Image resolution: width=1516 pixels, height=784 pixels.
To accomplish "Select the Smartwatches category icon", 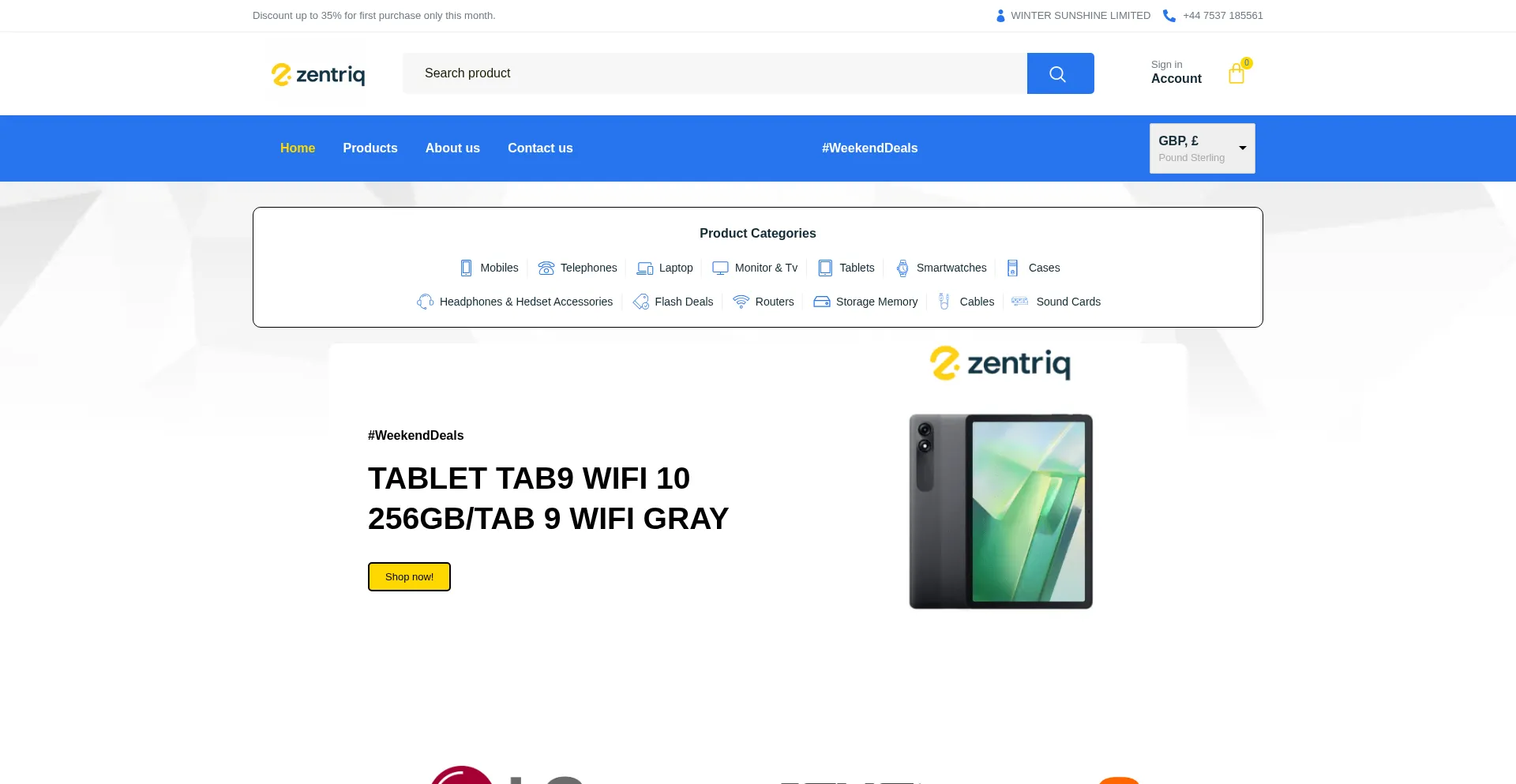I will (x=902, y=268).
